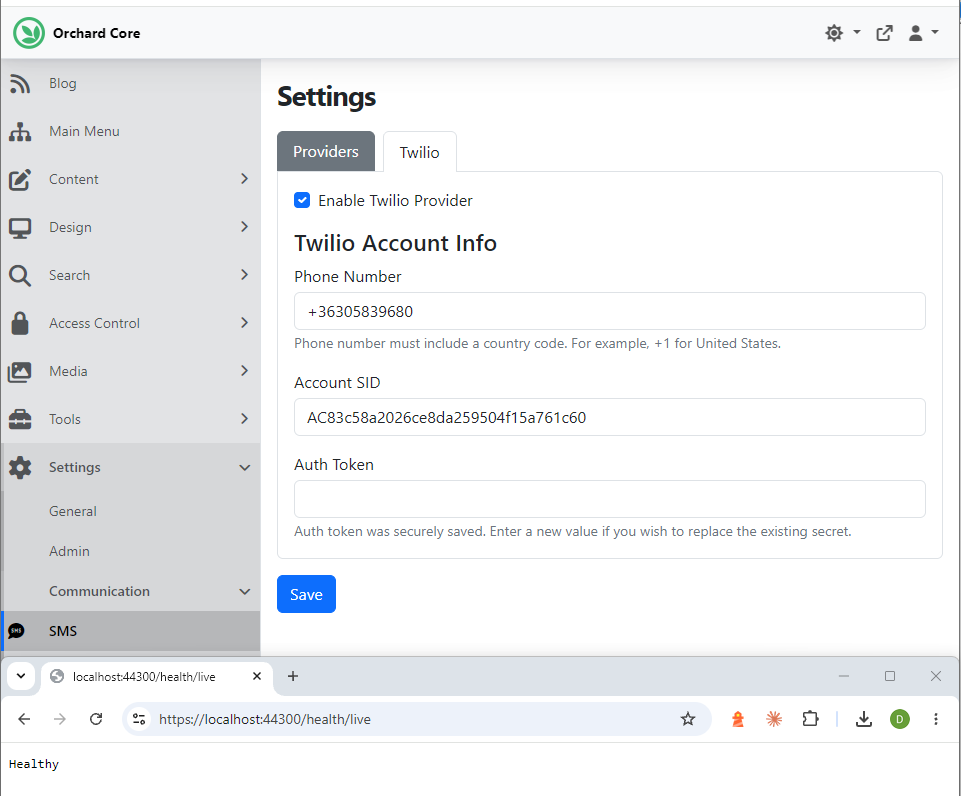Close the health/live browser tab
The width and height of the screenshot is (961, 796).
[x=257, y=676]
